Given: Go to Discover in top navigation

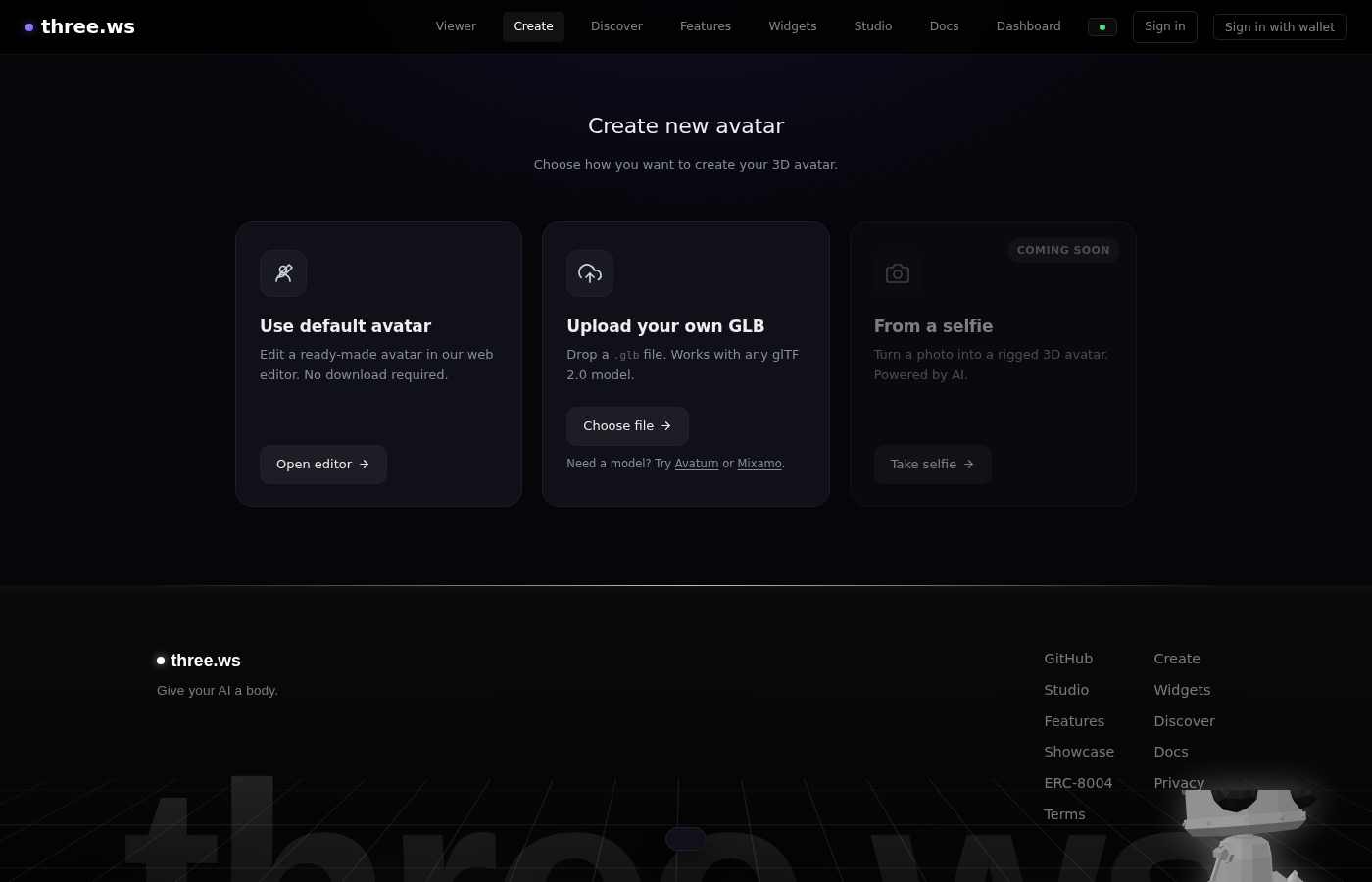Looking at the screenshot, I should pos(616,26).
